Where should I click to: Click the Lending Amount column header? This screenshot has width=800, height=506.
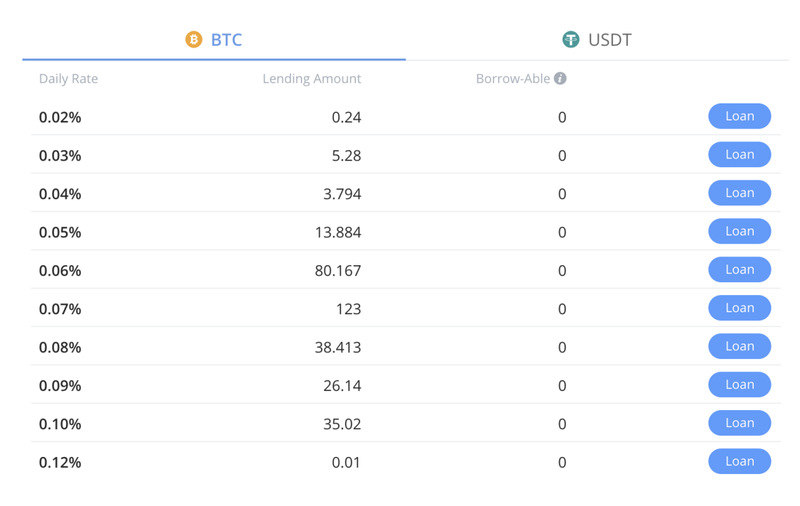pyautogui.click(x=311, y=79)
